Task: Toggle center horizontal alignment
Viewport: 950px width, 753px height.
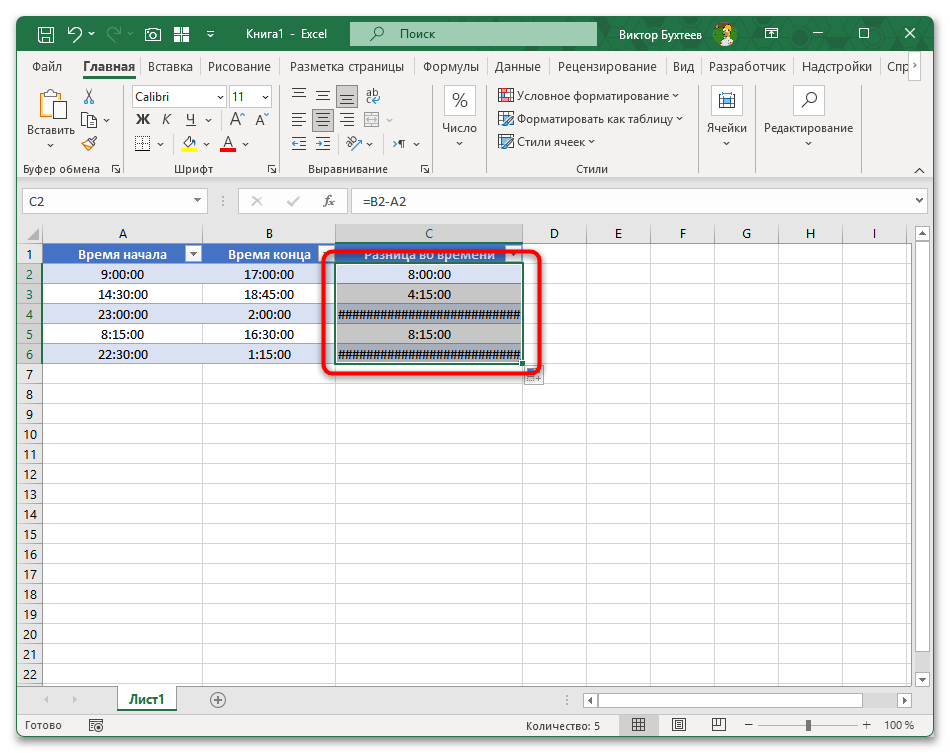Action: pos(322,120)
